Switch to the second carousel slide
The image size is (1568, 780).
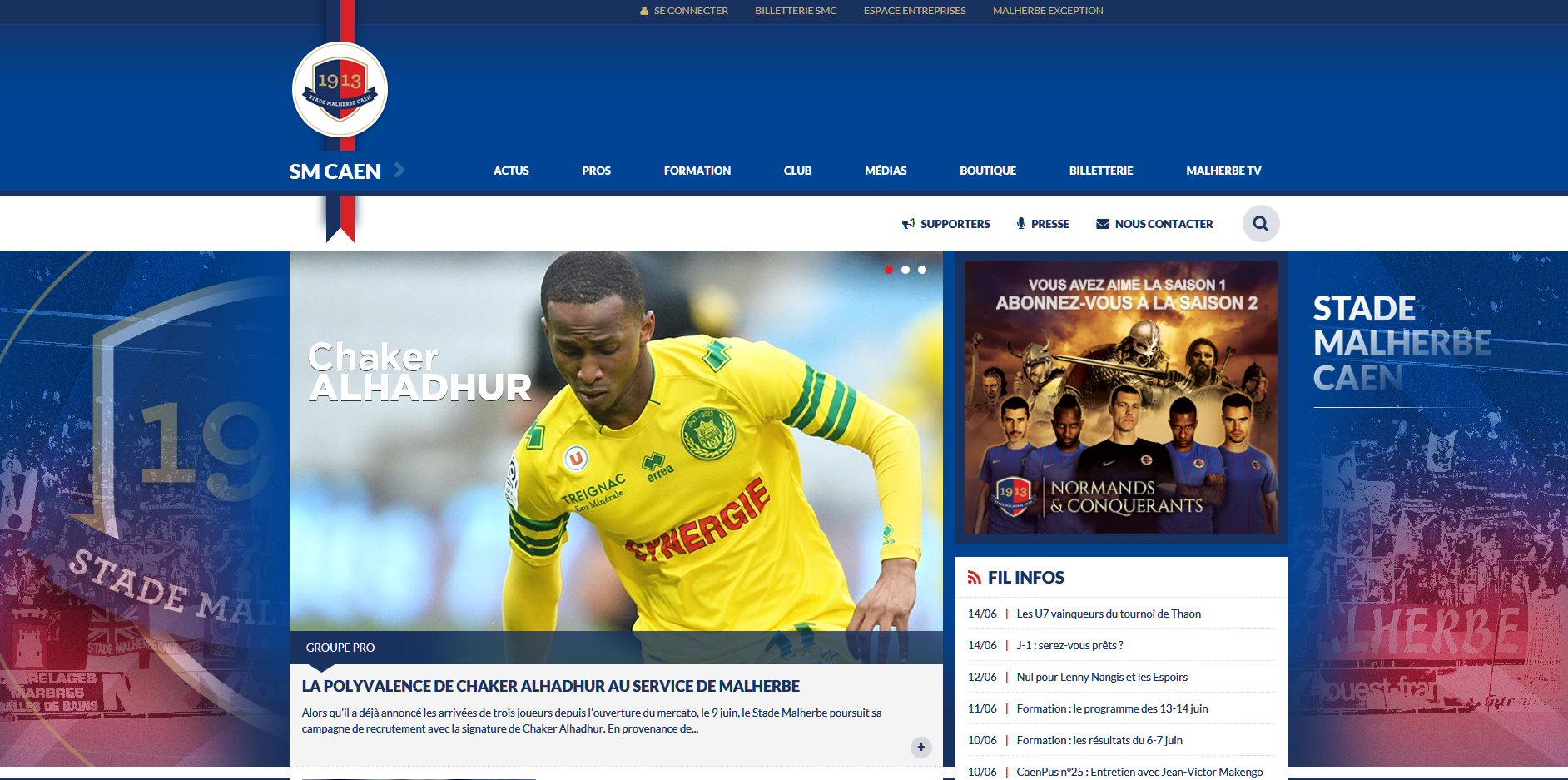[x=906, y=269]
